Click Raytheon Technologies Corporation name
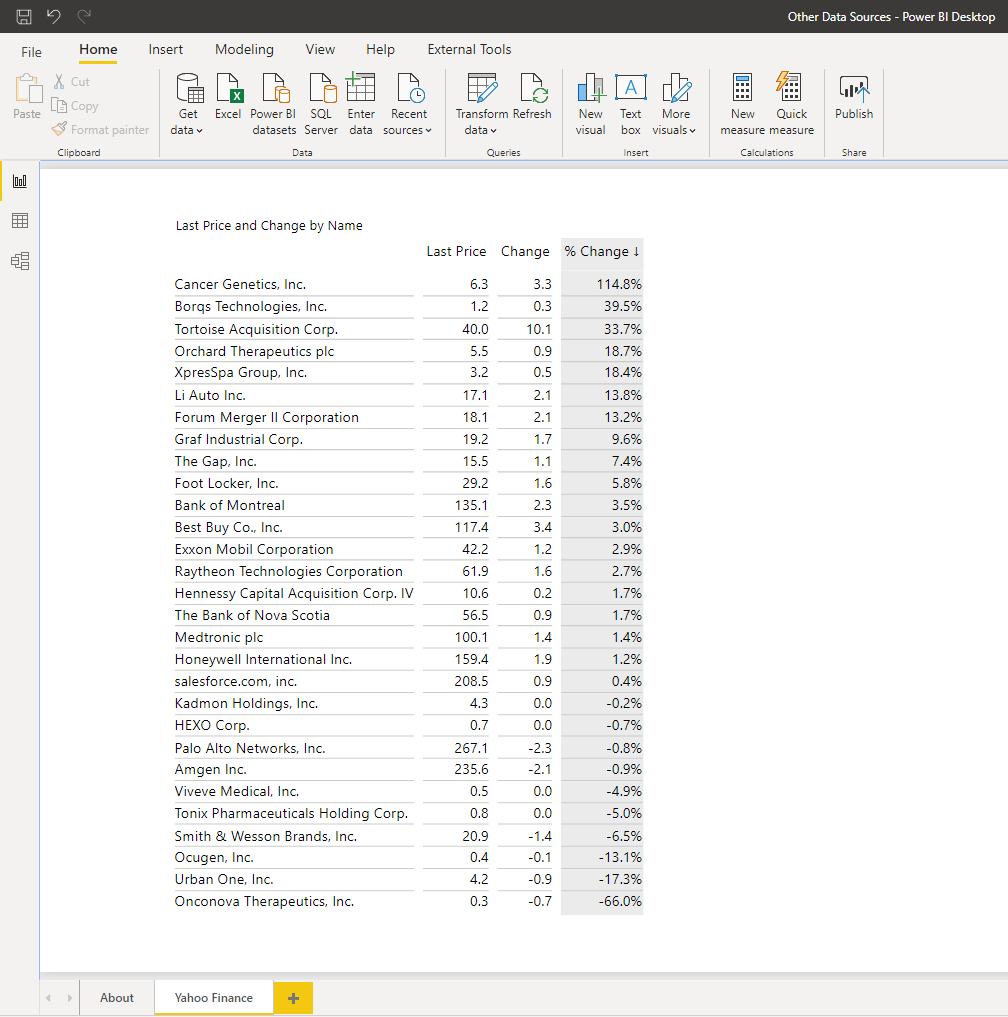The height and width of the screenshot is (1017, 1008). coord(289,571)
